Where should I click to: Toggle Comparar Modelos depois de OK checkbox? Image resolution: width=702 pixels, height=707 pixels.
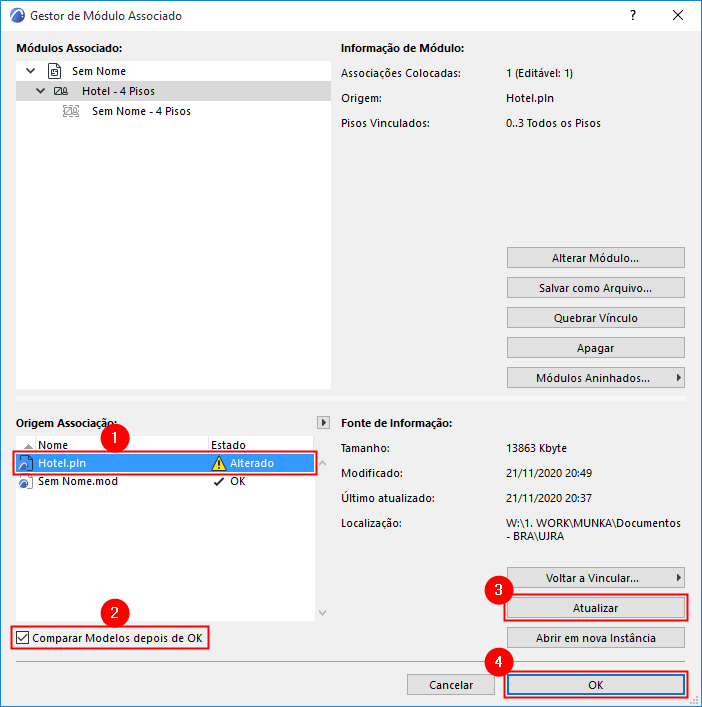pyautogui.click(x=23, y=638)
